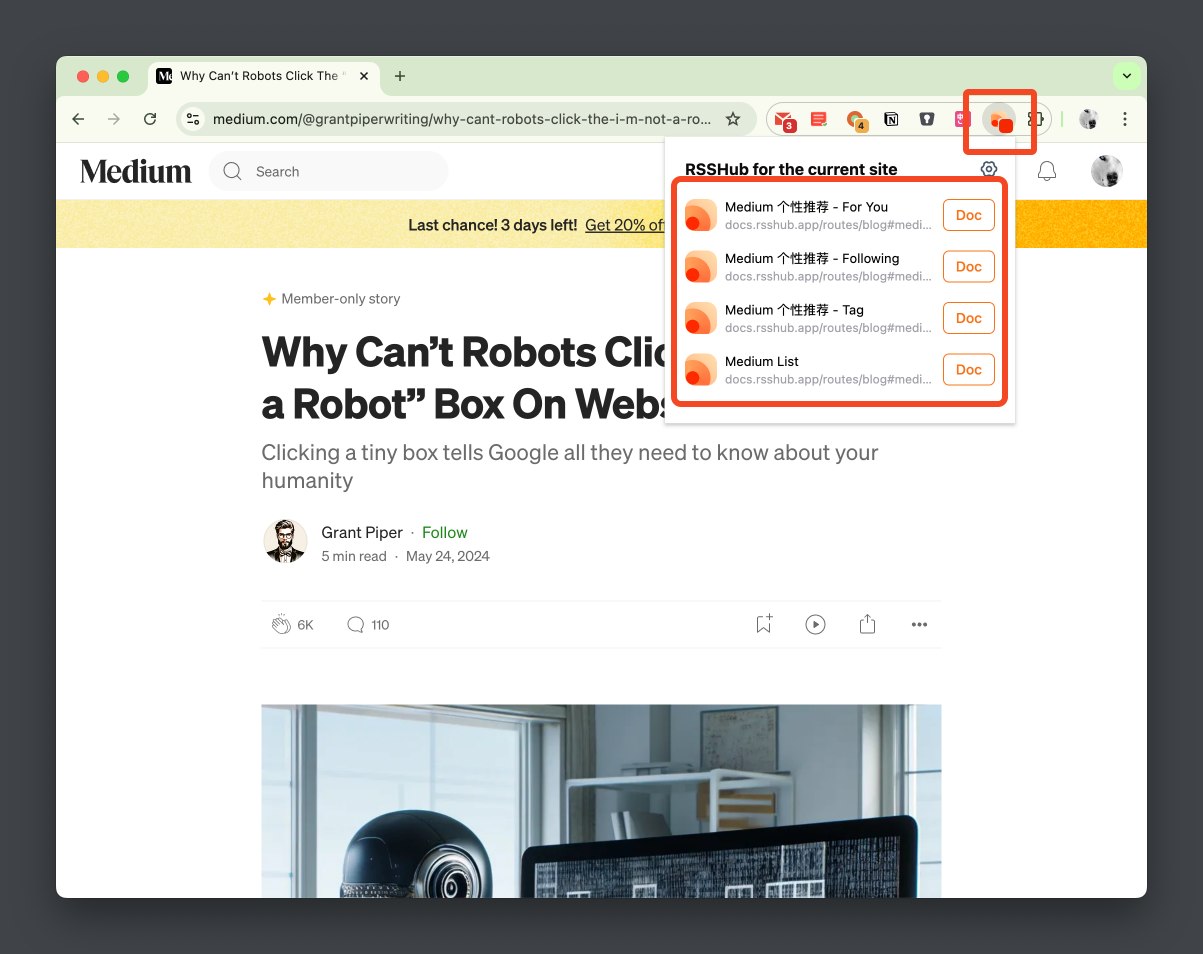This screenshot has height=954, width=1203.
Task: Close the Medium article tab
Action: [x=364, y=76]
